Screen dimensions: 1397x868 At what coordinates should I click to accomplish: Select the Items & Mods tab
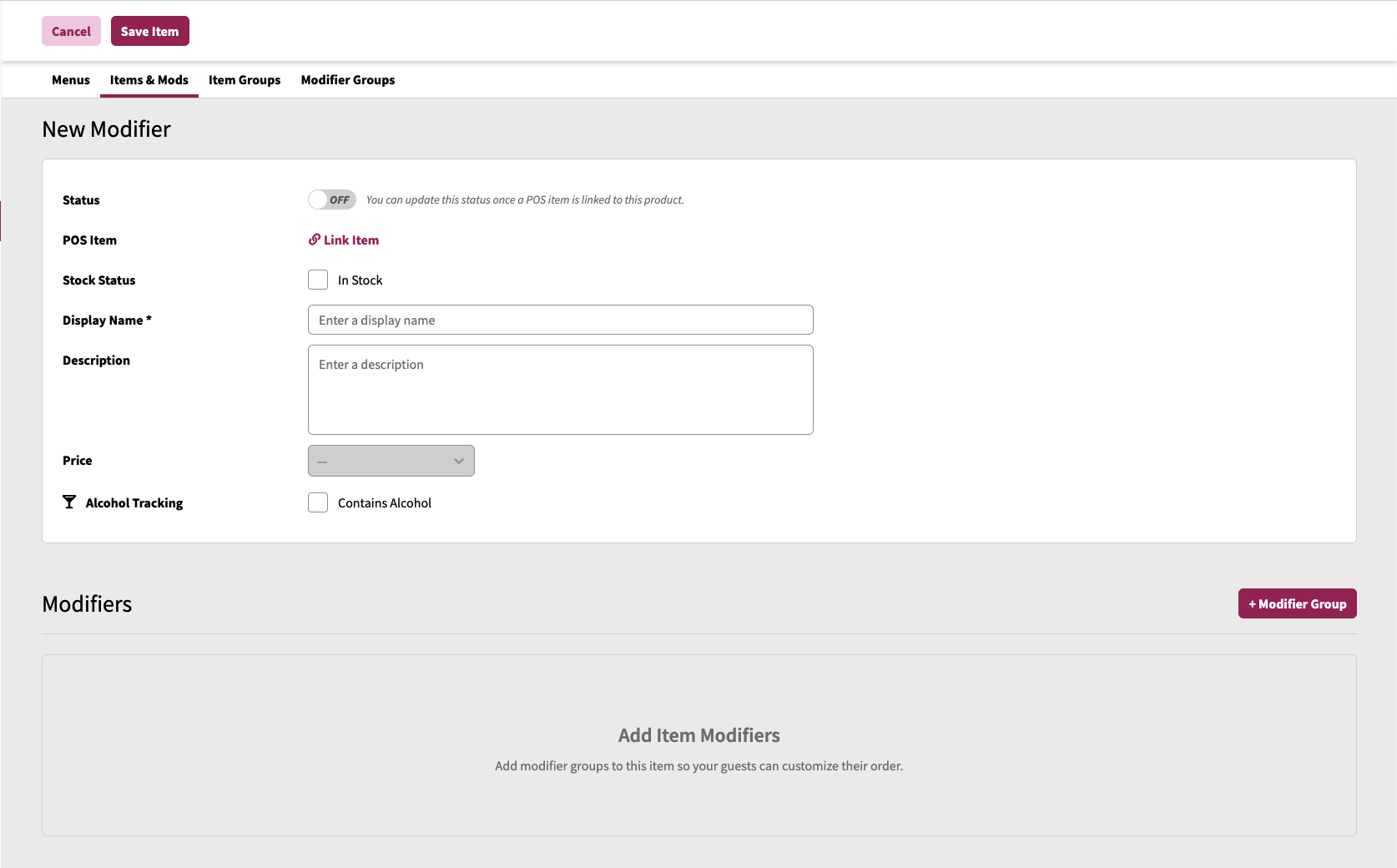(x=149, y=80)
